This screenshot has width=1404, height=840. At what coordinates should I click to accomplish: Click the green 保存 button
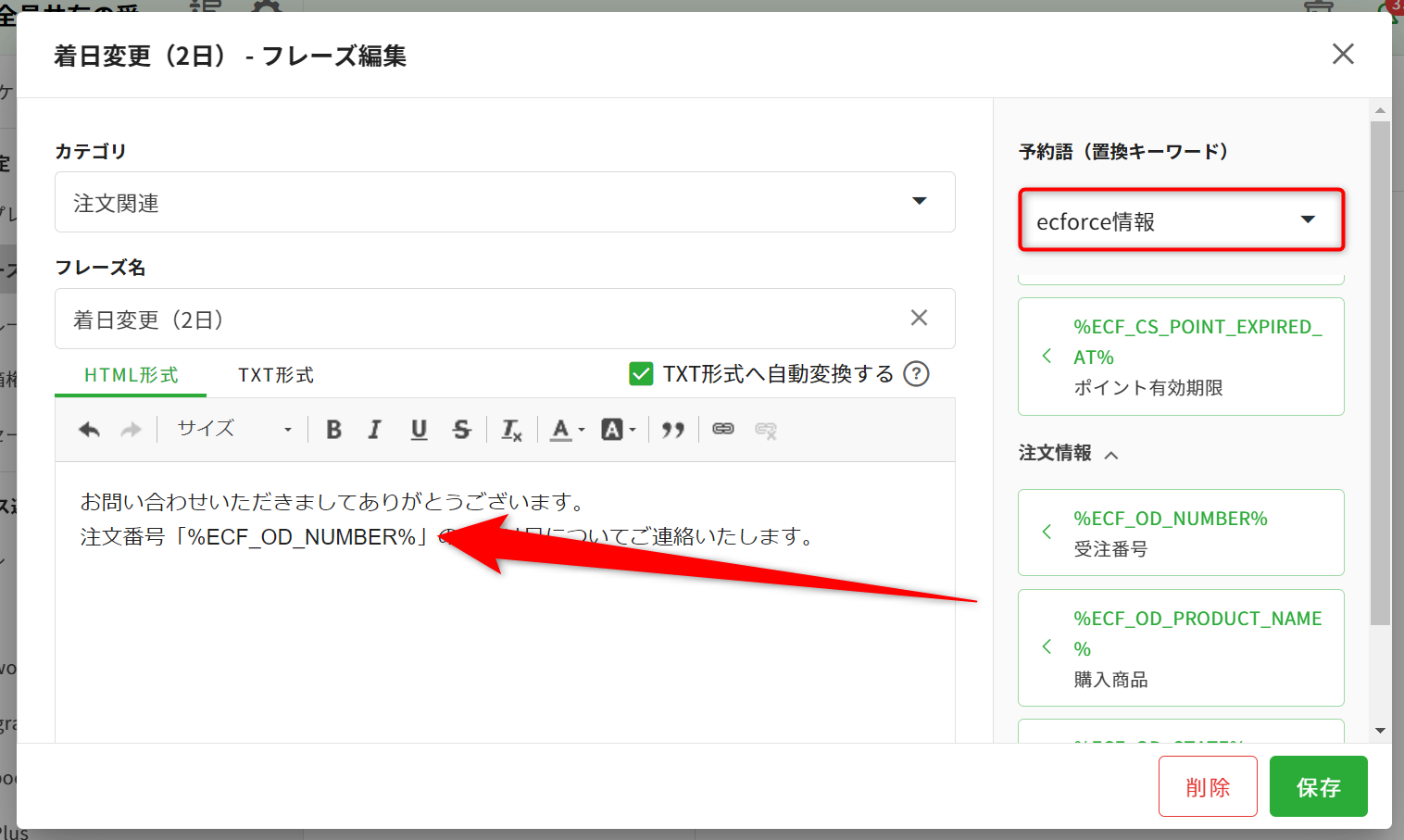coord(1318,786)
